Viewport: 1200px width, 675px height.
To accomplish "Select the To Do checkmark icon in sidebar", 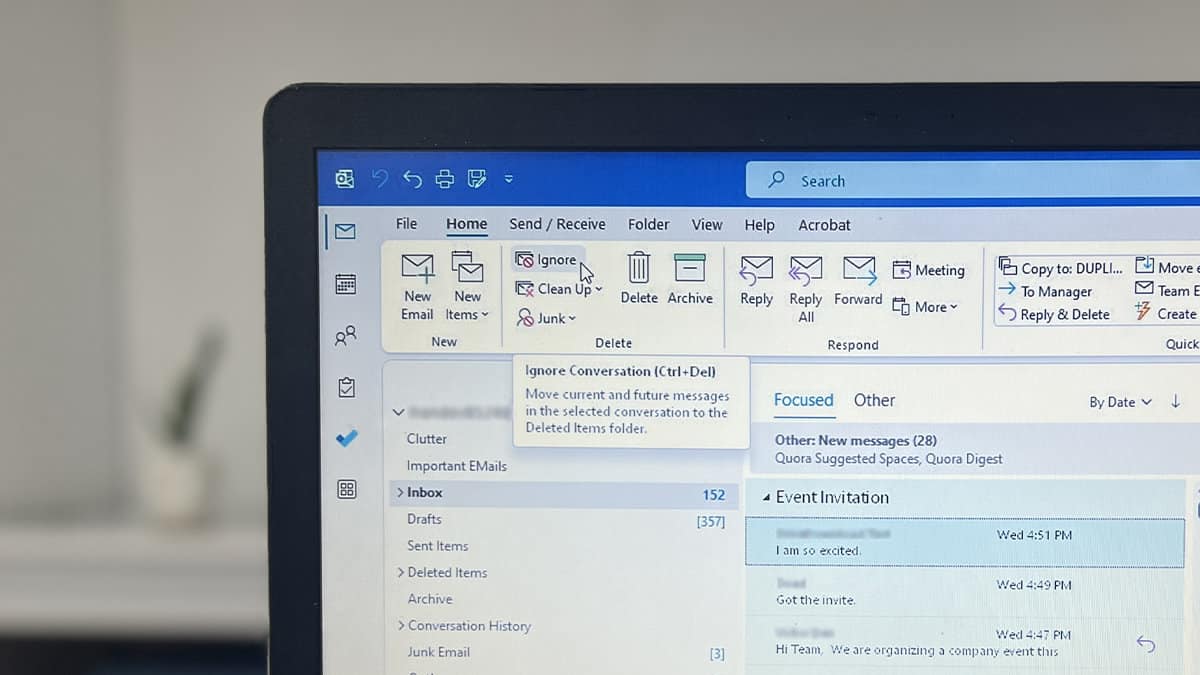I will (x=345, y=436).
